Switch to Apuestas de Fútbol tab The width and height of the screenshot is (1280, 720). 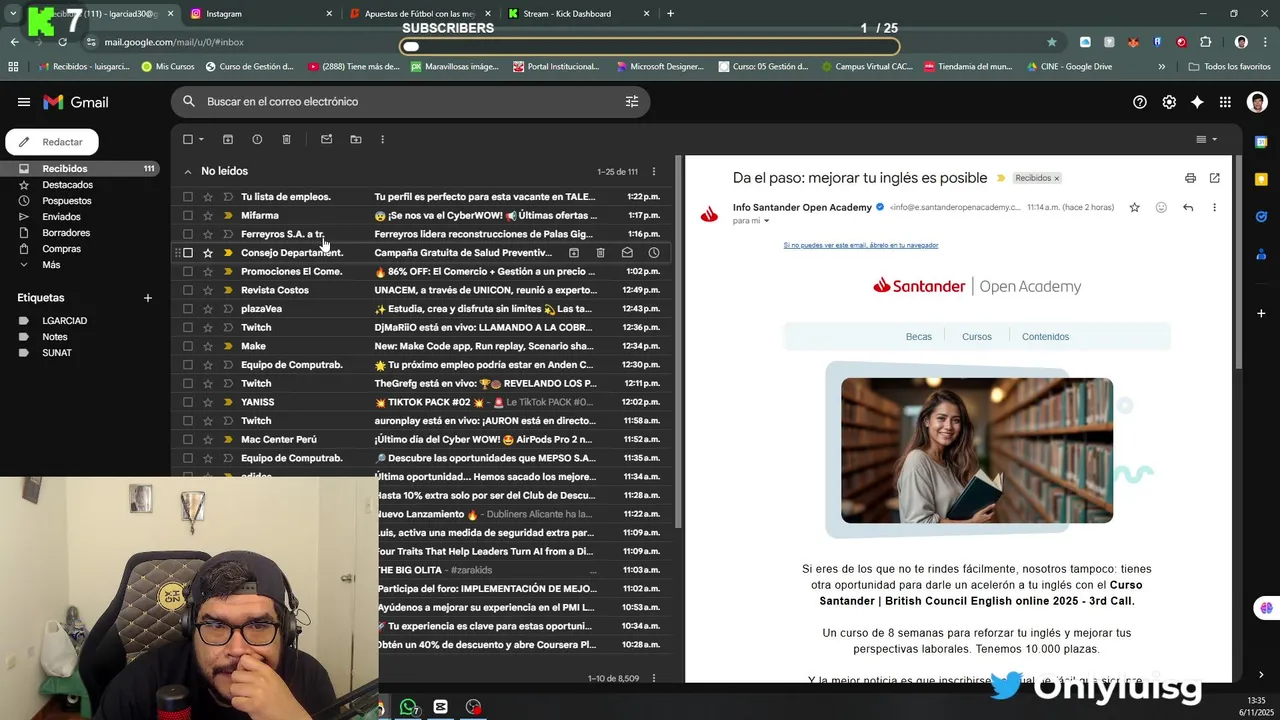tap(419, 14)
